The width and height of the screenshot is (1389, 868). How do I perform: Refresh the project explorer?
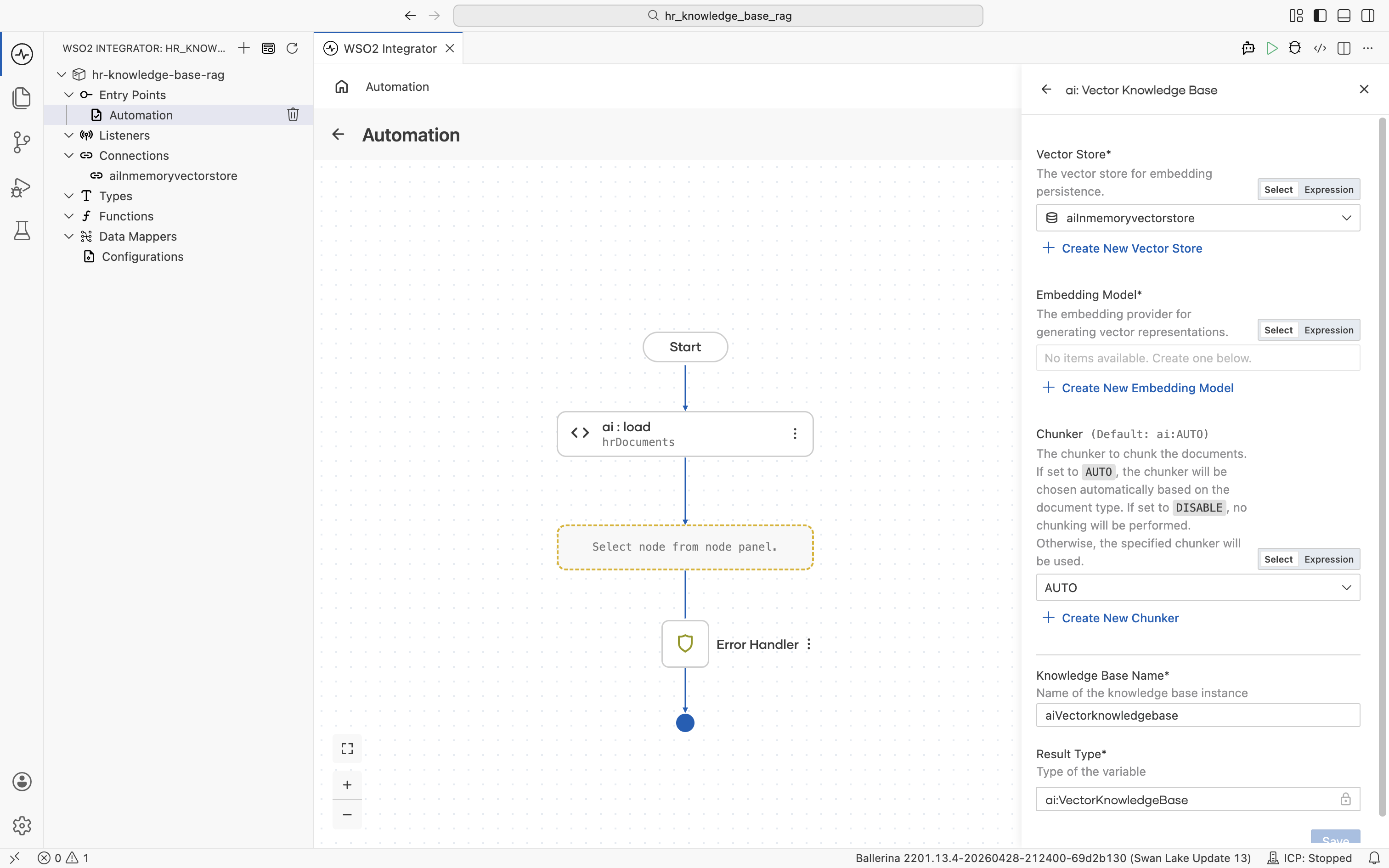(x=292, y=48)
